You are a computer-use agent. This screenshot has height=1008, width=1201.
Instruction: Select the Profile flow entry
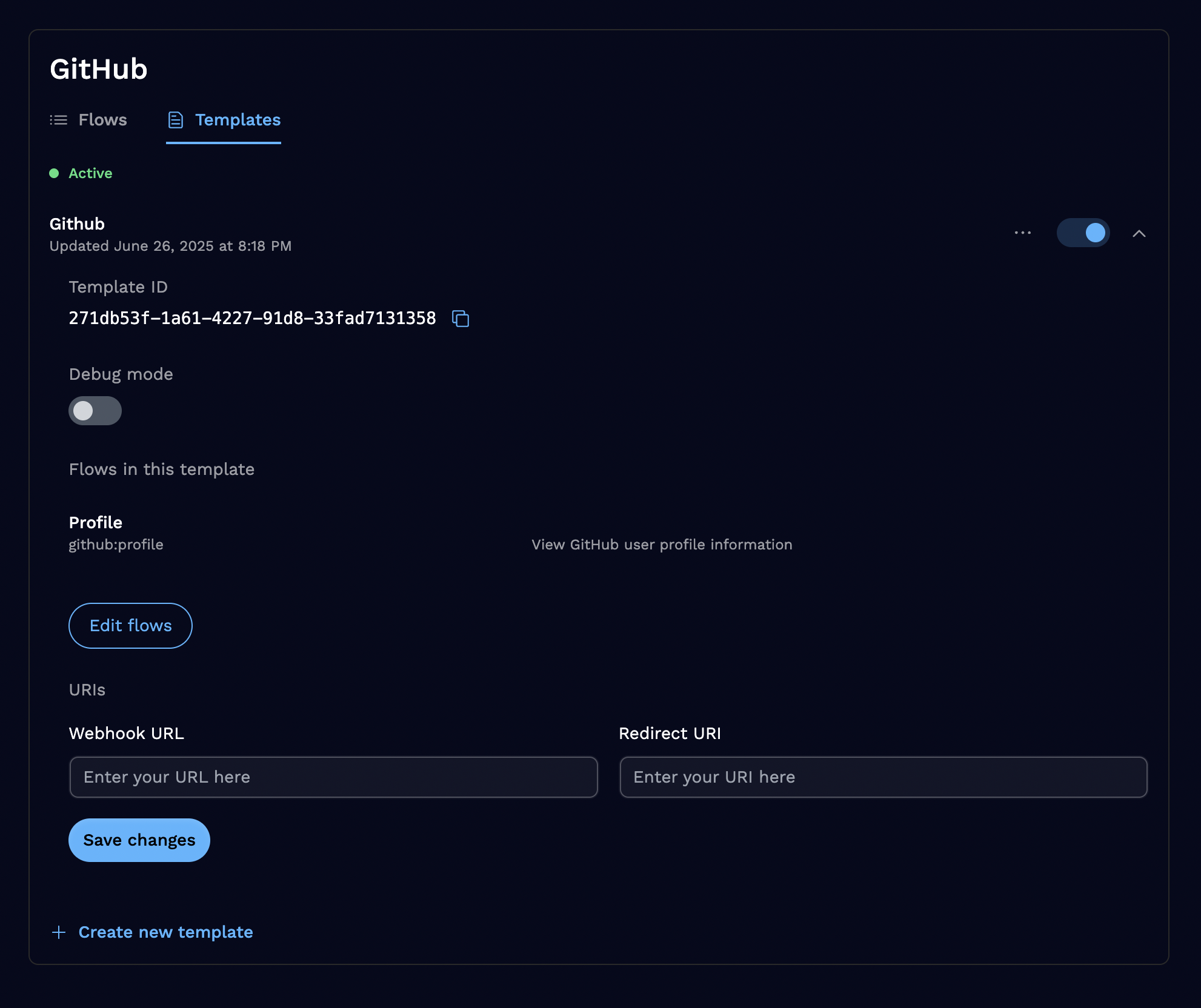pyautogui.click(x=95, y=522)
